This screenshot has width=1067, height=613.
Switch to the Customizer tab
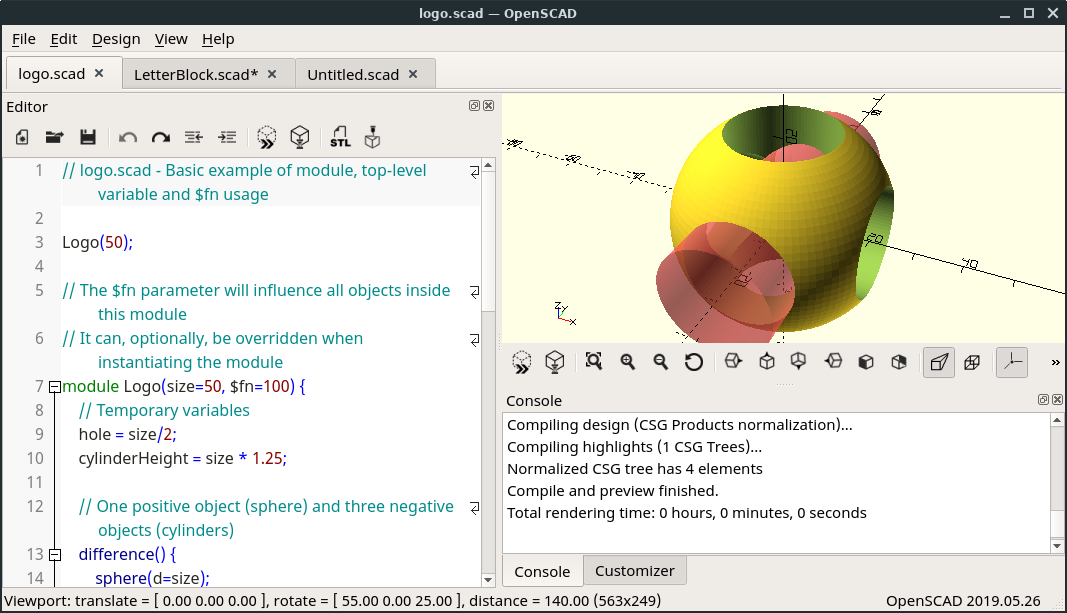634,571
